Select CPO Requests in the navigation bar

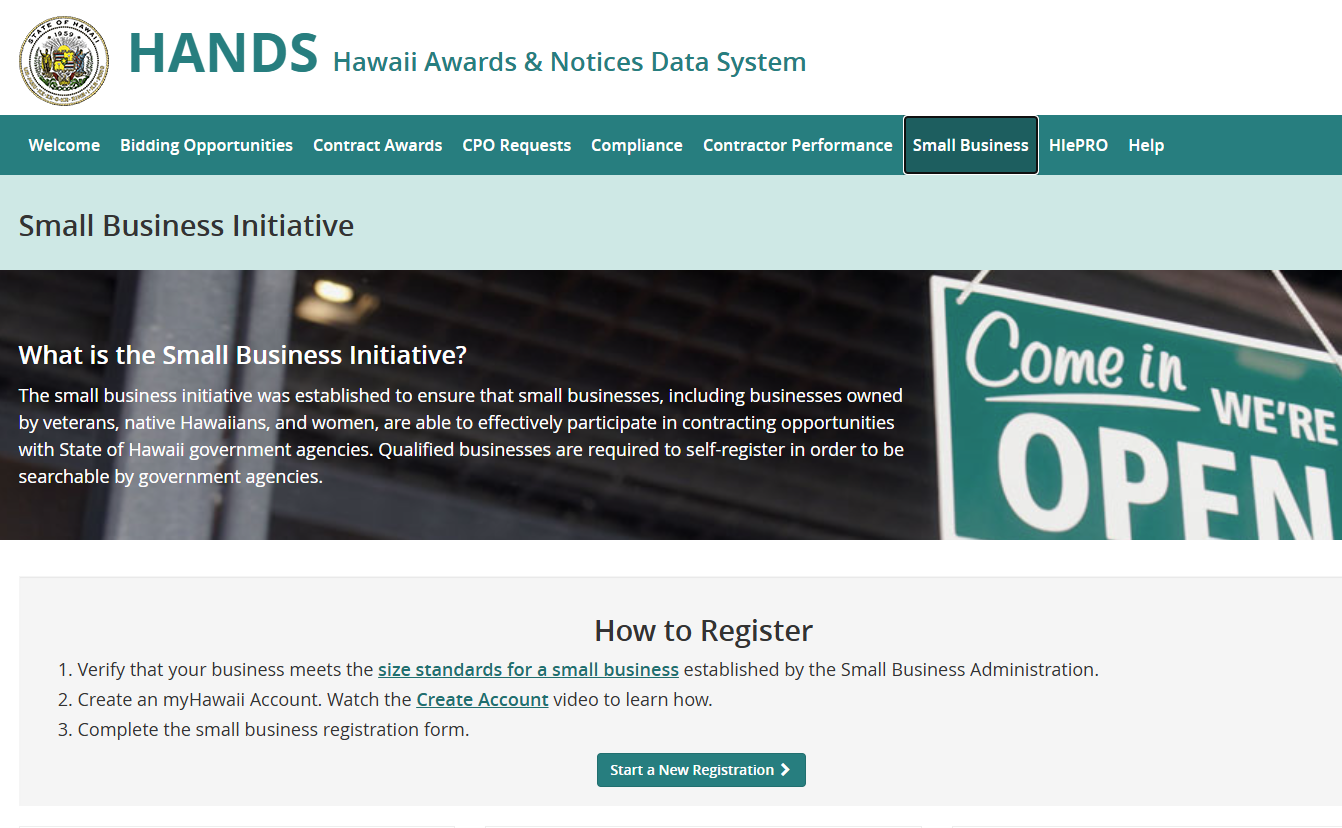pos(516,145)
